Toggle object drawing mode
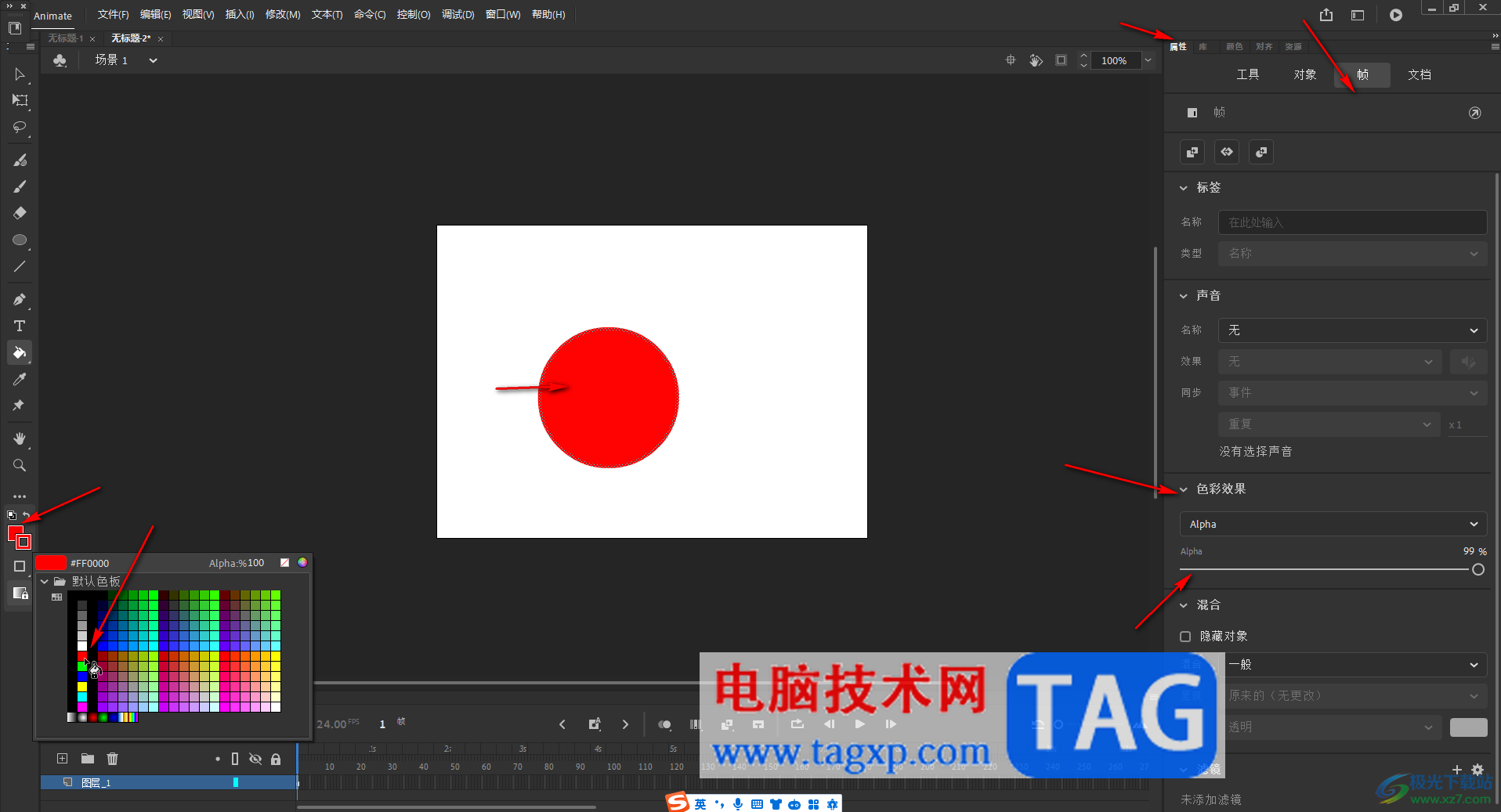Image resolution: width=1501 pixels, height=812 pixels. (x=20, y=566)
